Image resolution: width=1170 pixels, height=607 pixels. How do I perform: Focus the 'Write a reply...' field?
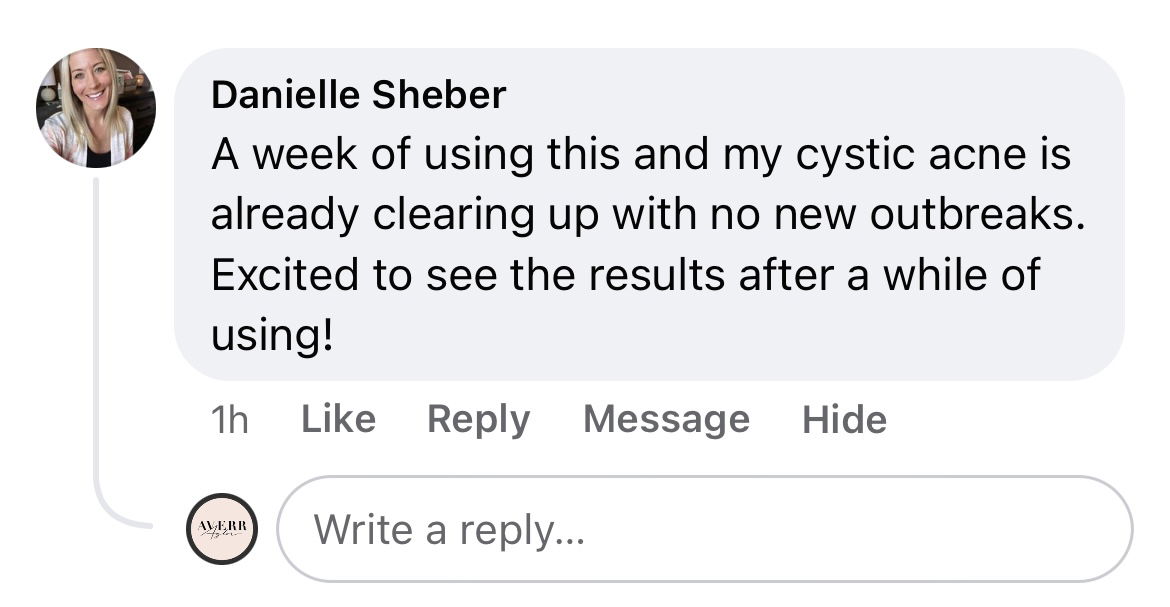tap(704, 529)
